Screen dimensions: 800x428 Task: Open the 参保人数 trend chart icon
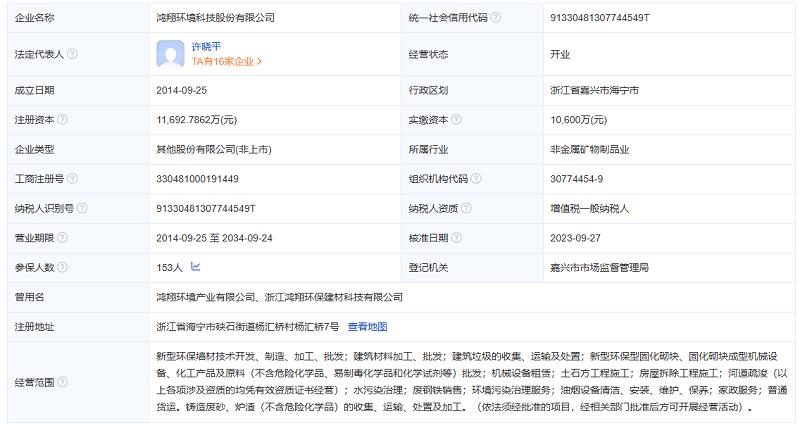click(195, 266)
